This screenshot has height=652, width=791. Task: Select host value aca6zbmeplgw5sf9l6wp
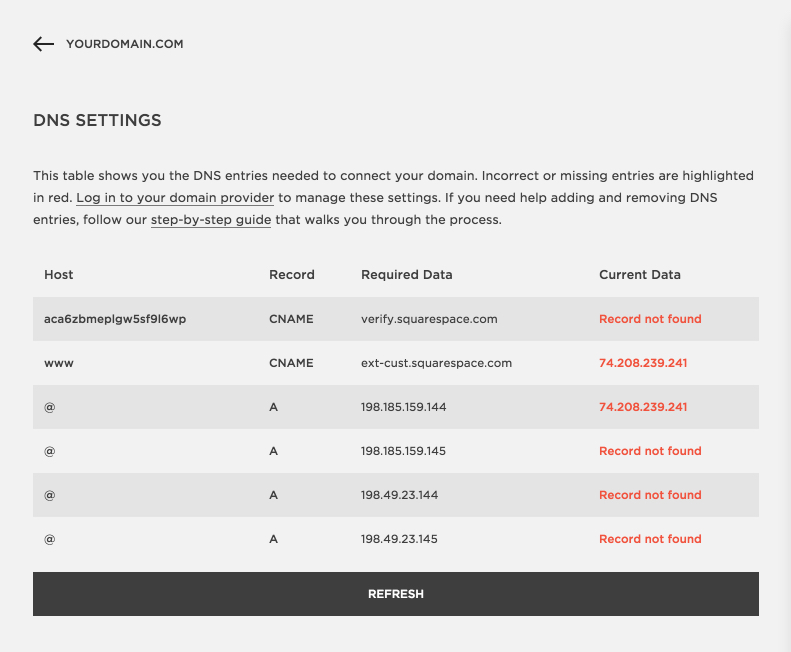pyautogui.click(x=116, y=319)
